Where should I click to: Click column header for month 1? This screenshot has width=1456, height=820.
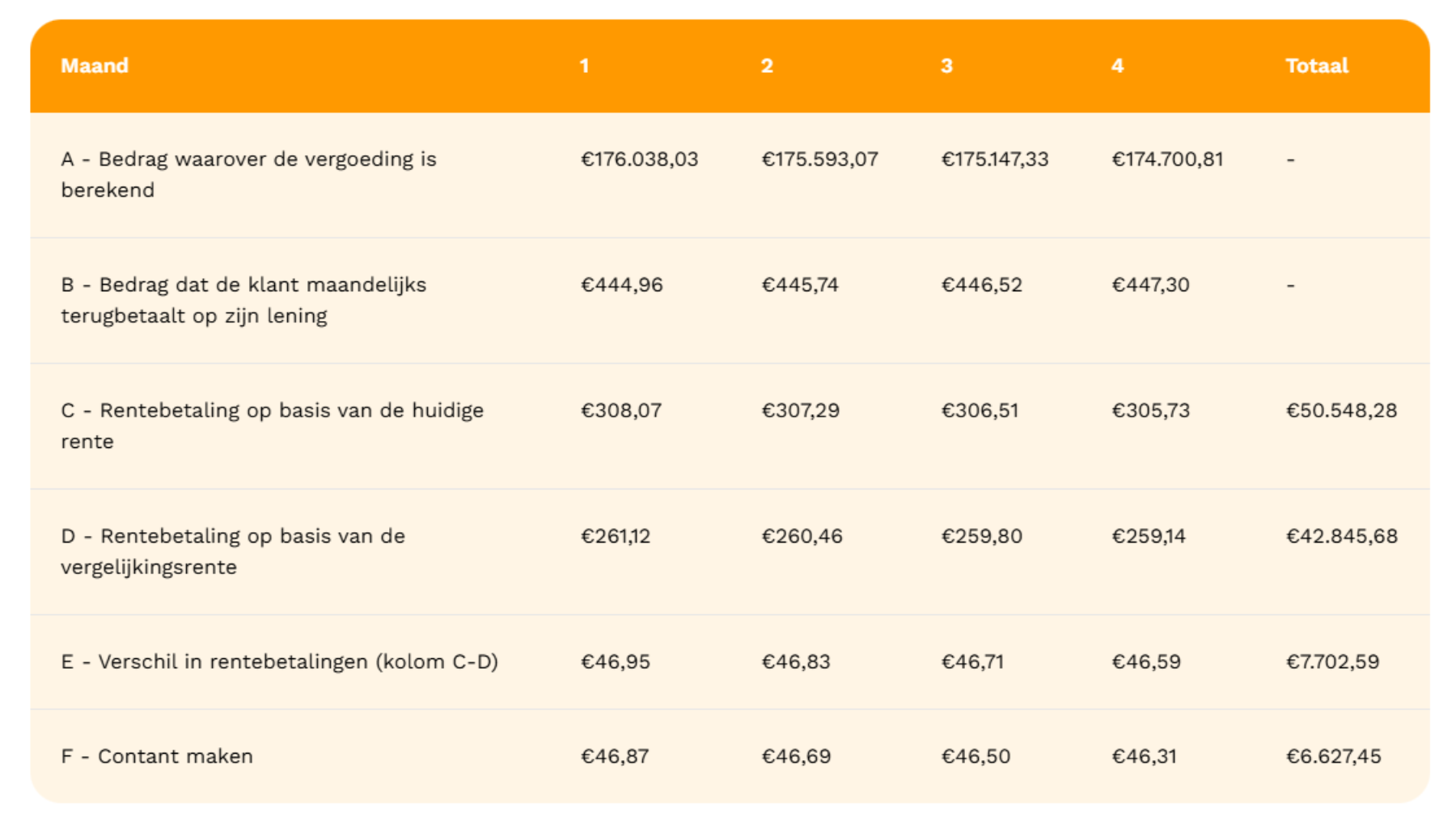pyautogui.click(x=584, y=66)
